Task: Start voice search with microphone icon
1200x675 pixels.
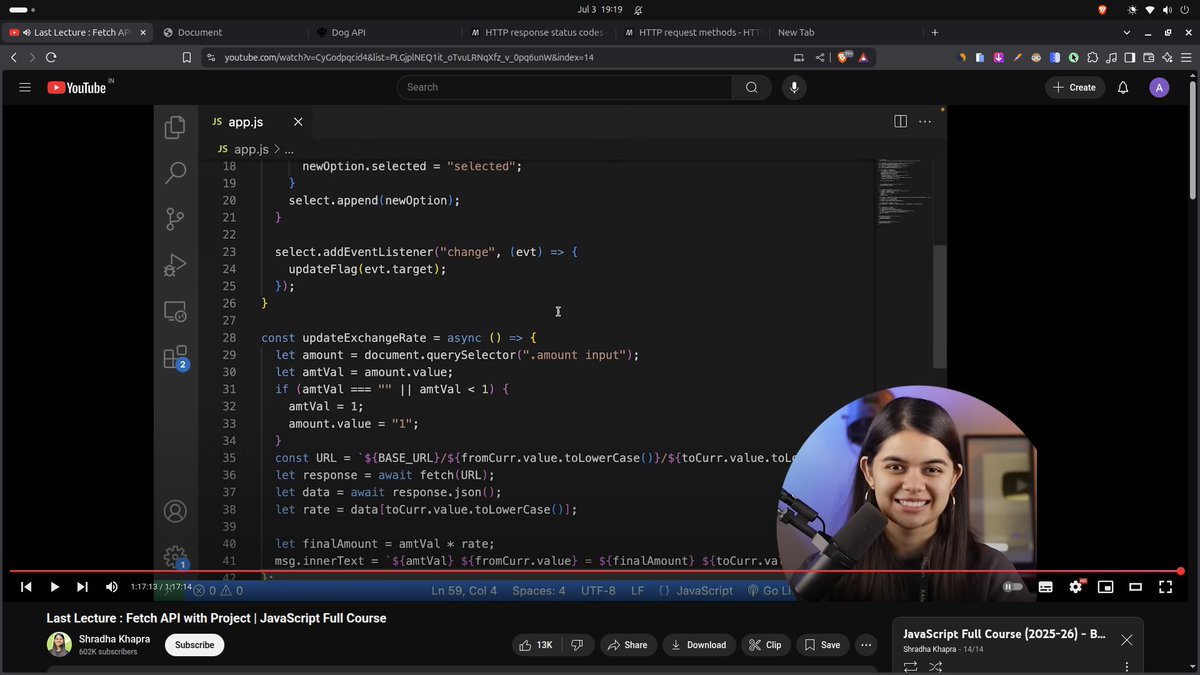Action: pyautogui.click(x=795, y=87)
